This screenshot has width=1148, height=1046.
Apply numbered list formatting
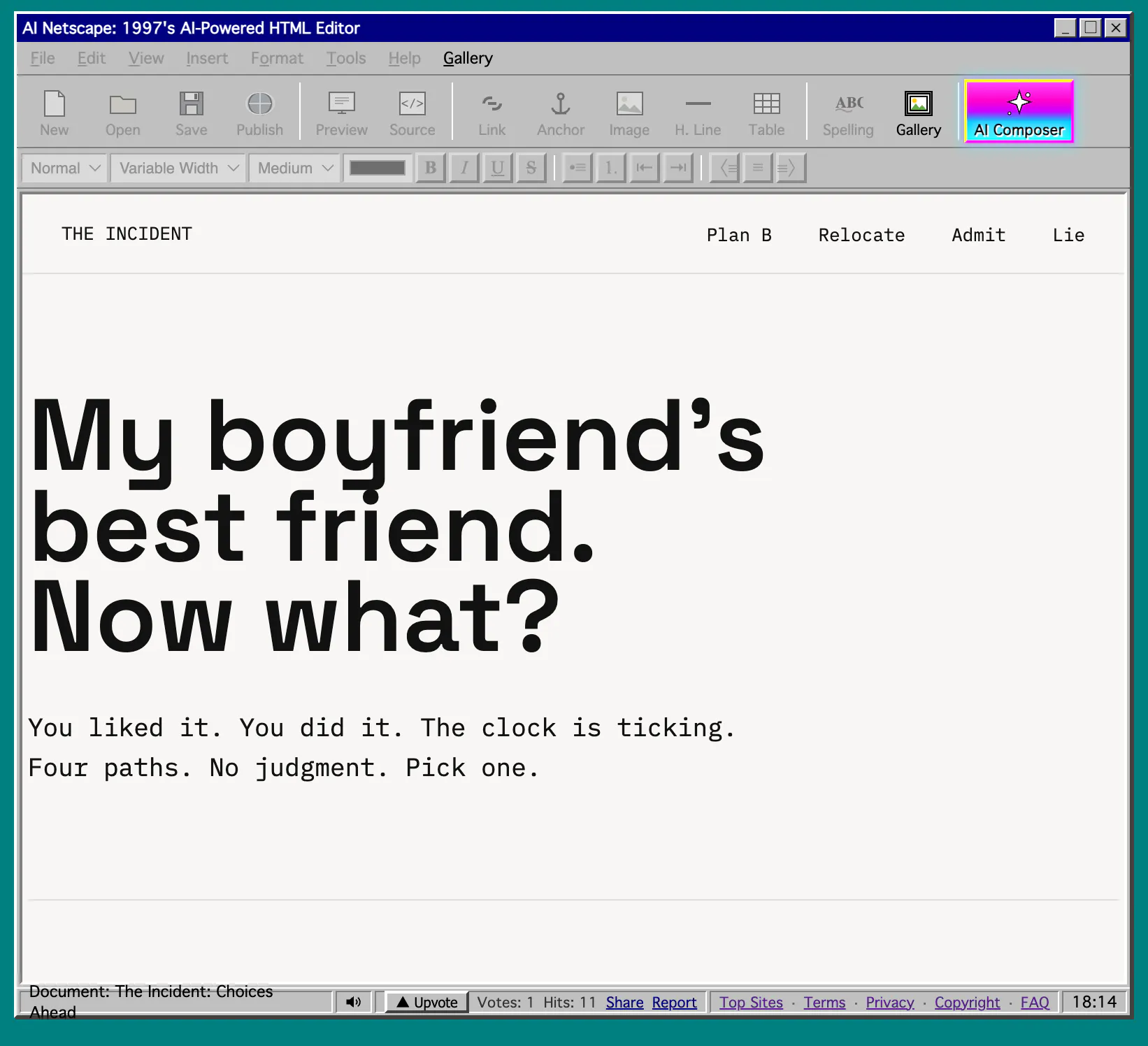click(x=611, y=168)
